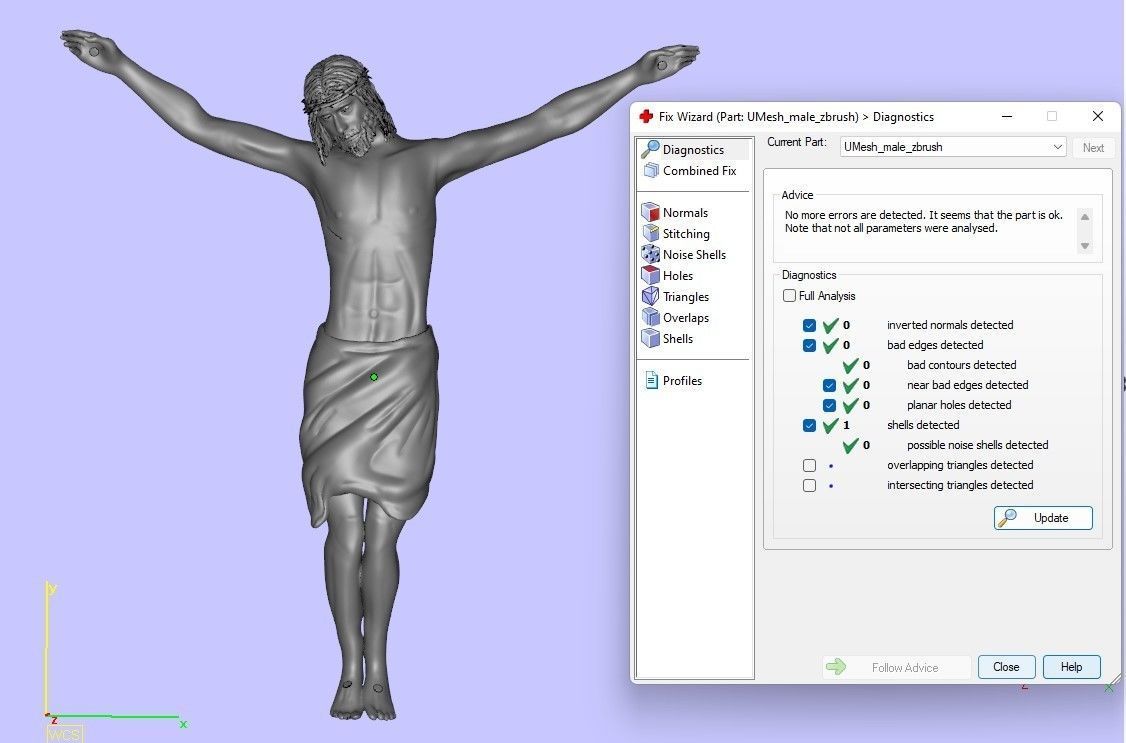Viewport: 1126px width, 743px height.
Task: Switch to Combined Fix page
Action: click(699, 170)
